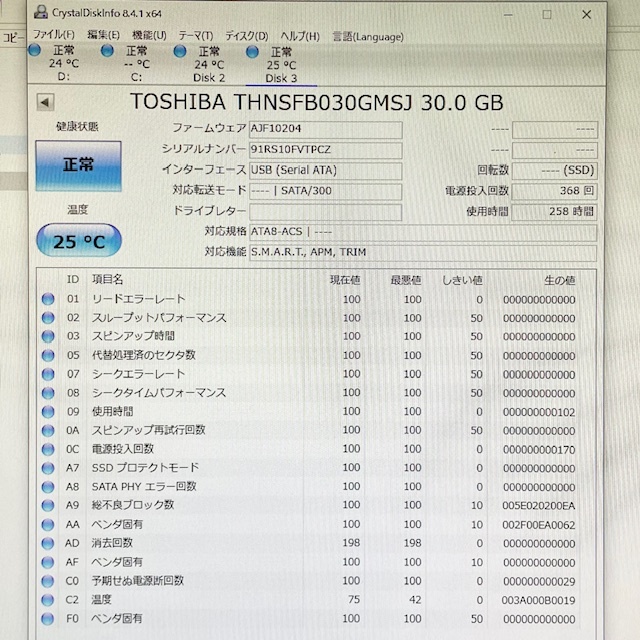Click status orb of attribute 03 スピンアップ時間
Image resolution: width=640 pixels, height=640 pixels.
coord(48,336)
